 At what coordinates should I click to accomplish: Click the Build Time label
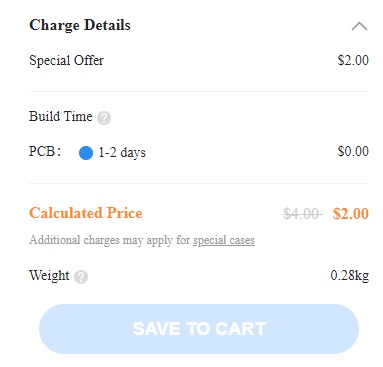click(x=61, y=116)
